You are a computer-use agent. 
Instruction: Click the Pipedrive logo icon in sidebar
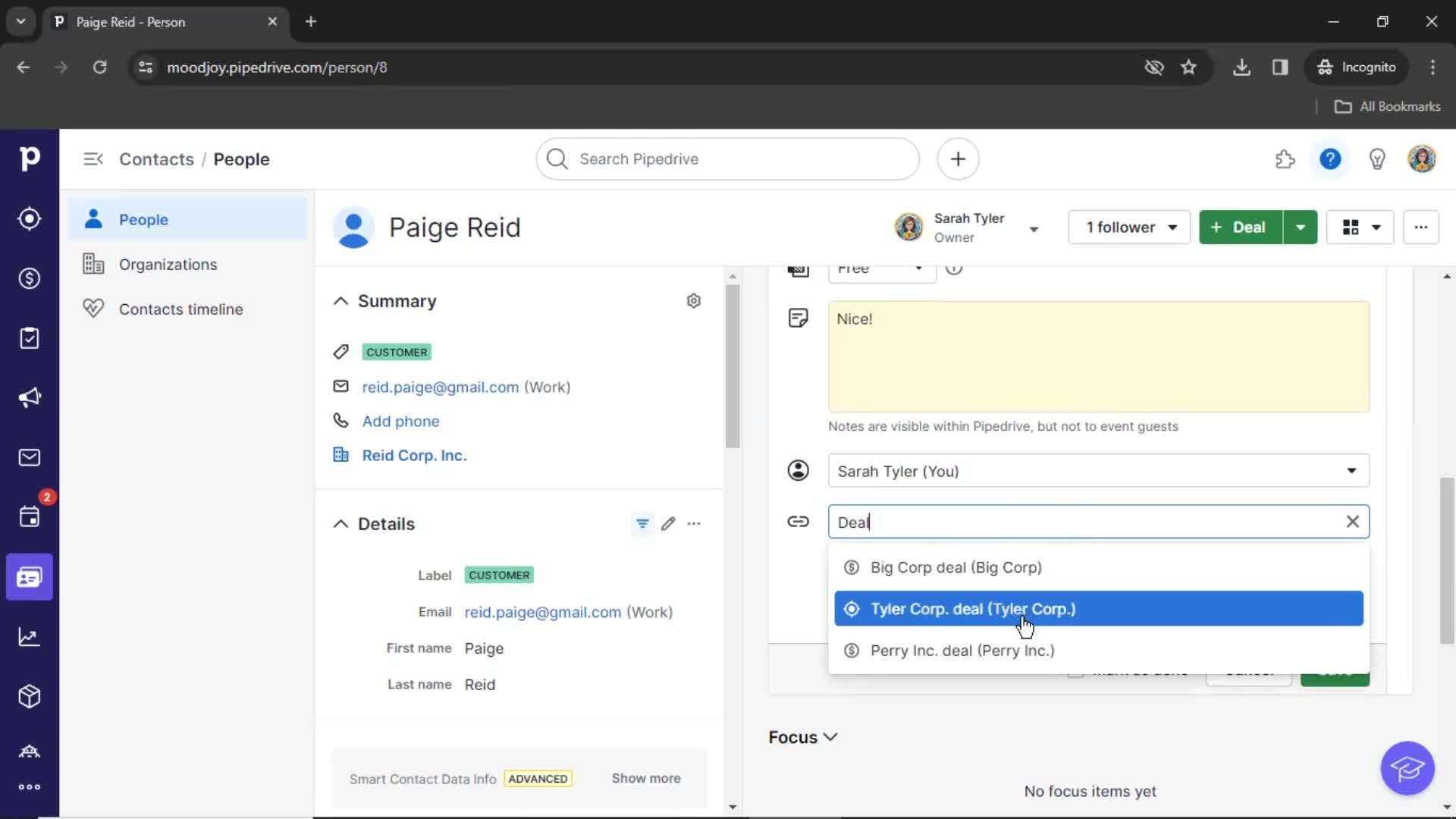click(29, 158)
